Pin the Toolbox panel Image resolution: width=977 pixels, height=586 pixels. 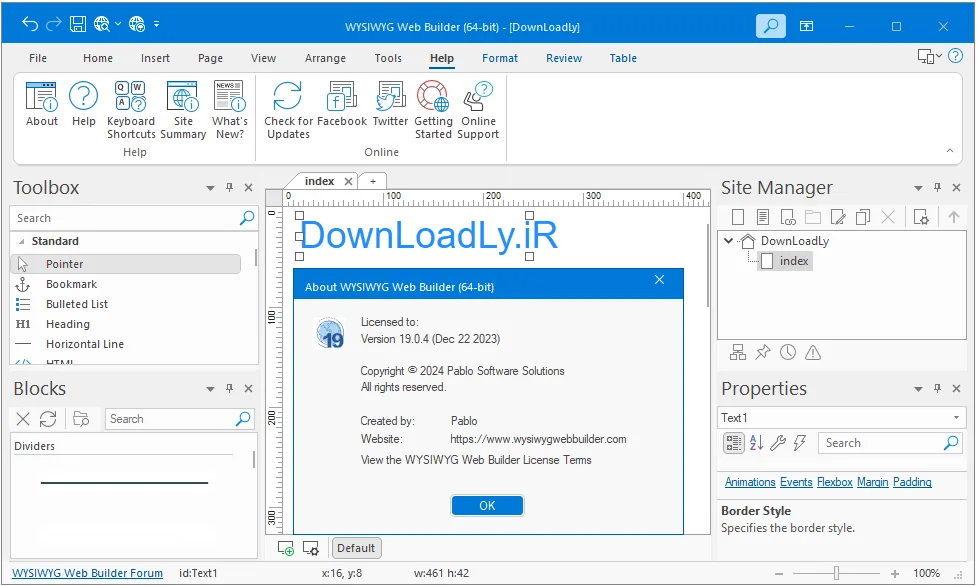pos(229,188)
